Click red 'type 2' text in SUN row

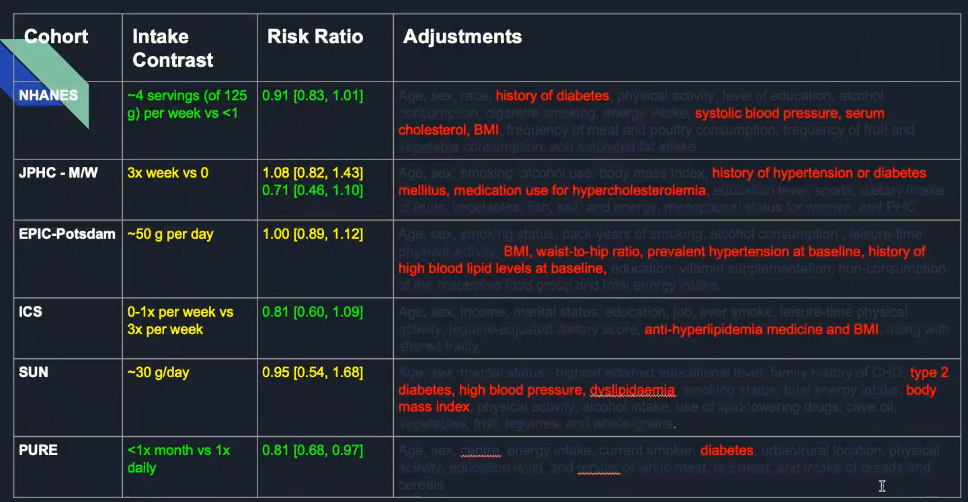click(929, 372)
